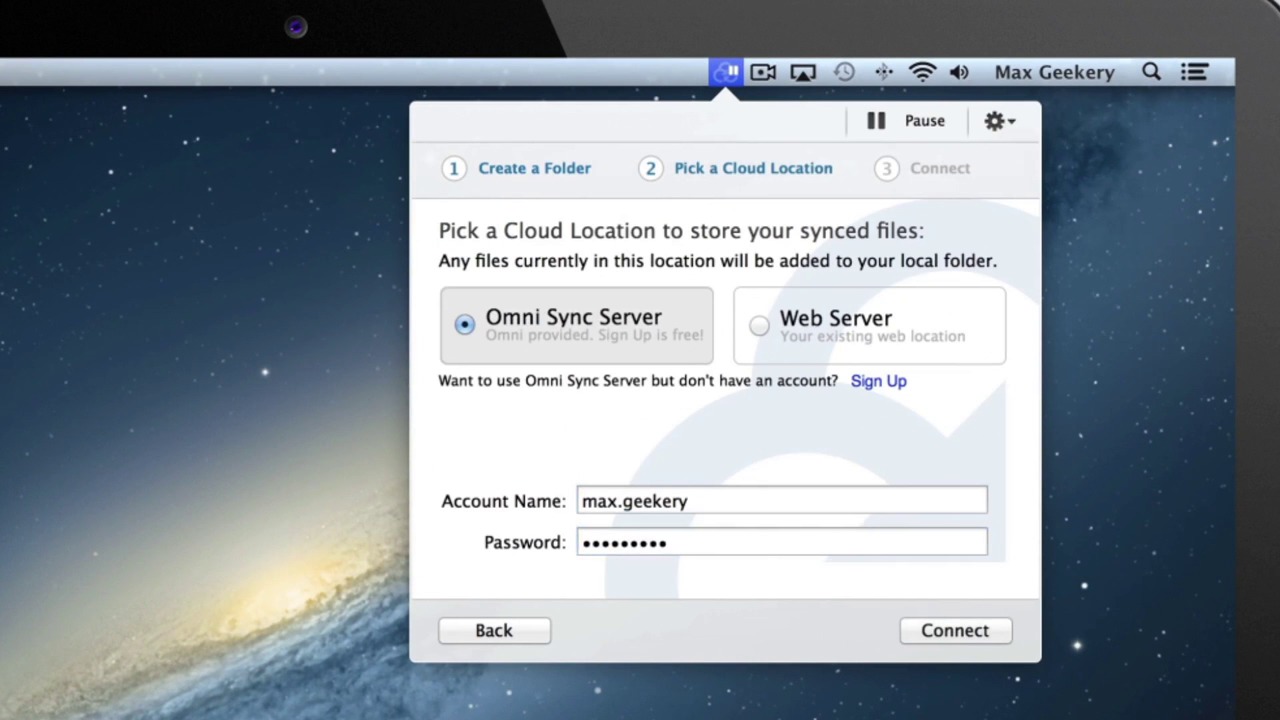Click the Password field
This screenshot has height=720, width=1280.
(781, 542)
